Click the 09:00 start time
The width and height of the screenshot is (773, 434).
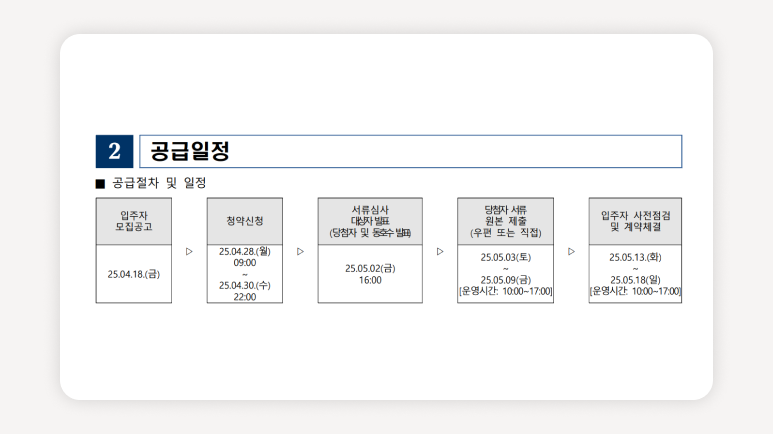pos(245,263)
